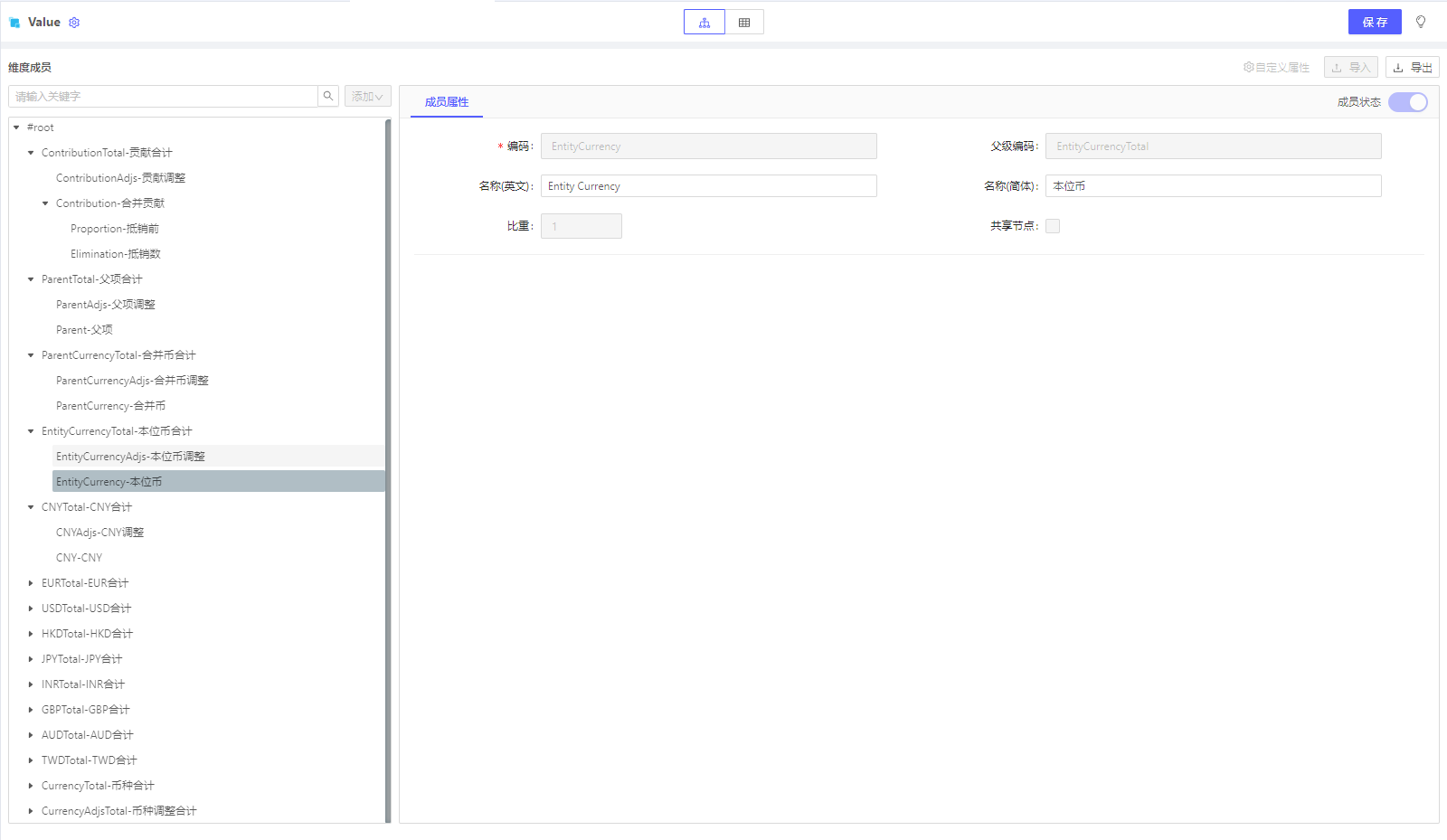Select EntityCurrencyAdjs tree item
Image resolution: width=1447 pixels, height=840 pixels.
tap(130, 457)
